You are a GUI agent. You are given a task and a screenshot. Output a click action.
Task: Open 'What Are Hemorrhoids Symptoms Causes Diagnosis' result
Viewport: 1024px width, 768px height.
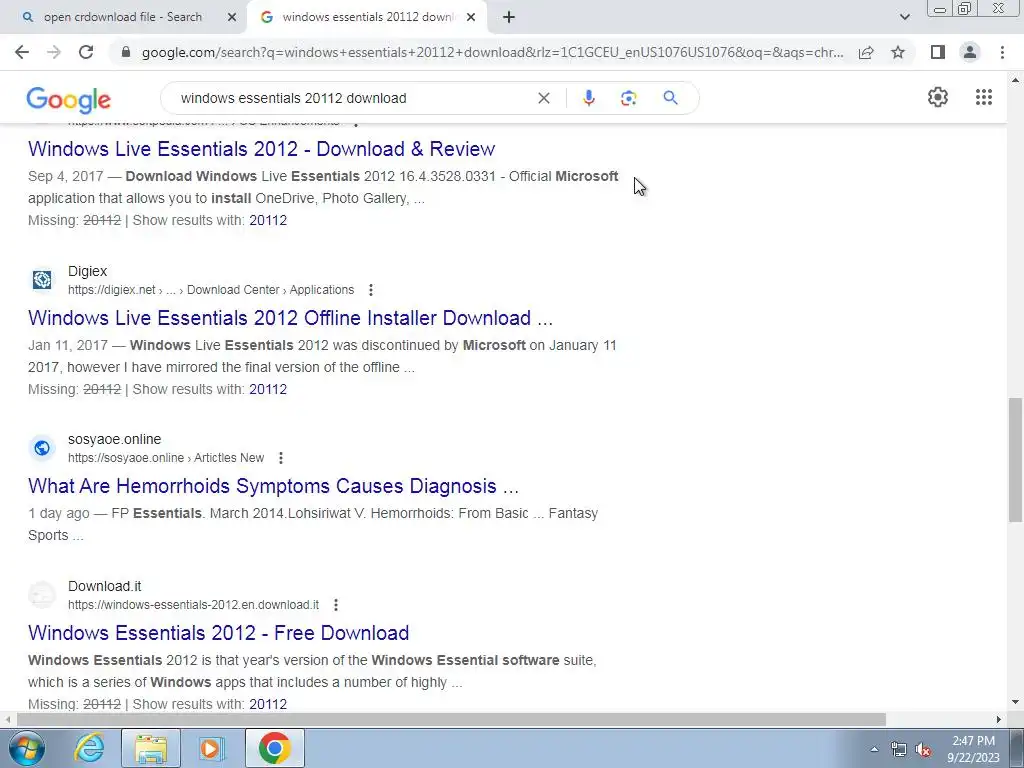point(273,487)
